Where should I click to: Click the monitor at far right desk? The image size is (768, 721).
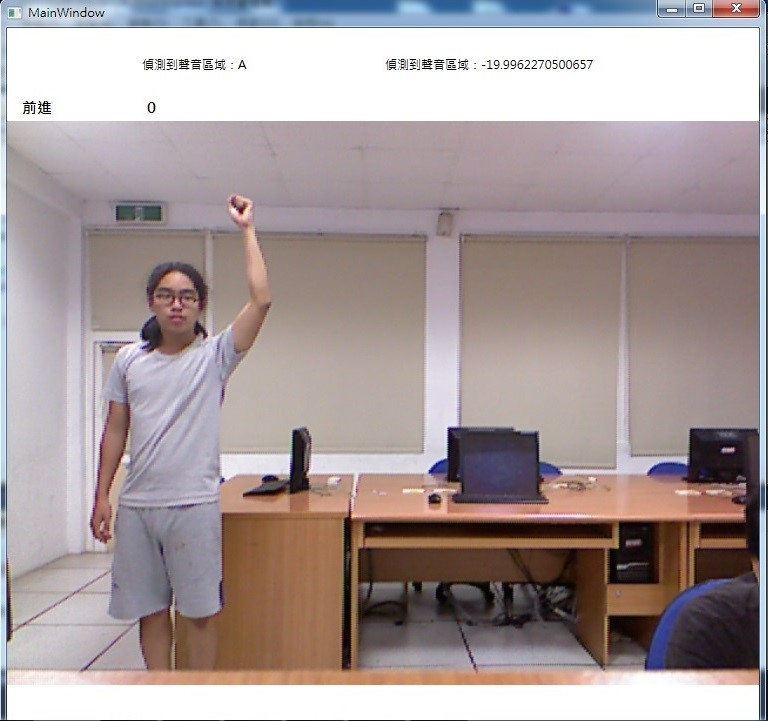[x=720, y=454]
